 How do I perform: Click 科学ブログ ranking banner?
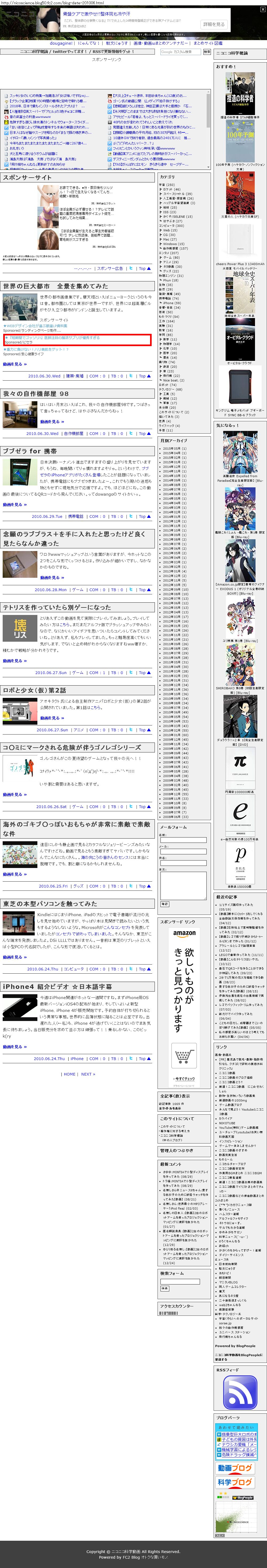235,1482
